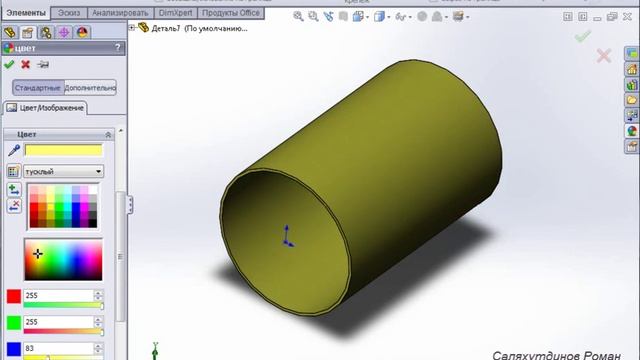Image resolution: width=640 pixels, height=360 pixels.
Task: Increment the red value spinner
Action: pos(98,293)
